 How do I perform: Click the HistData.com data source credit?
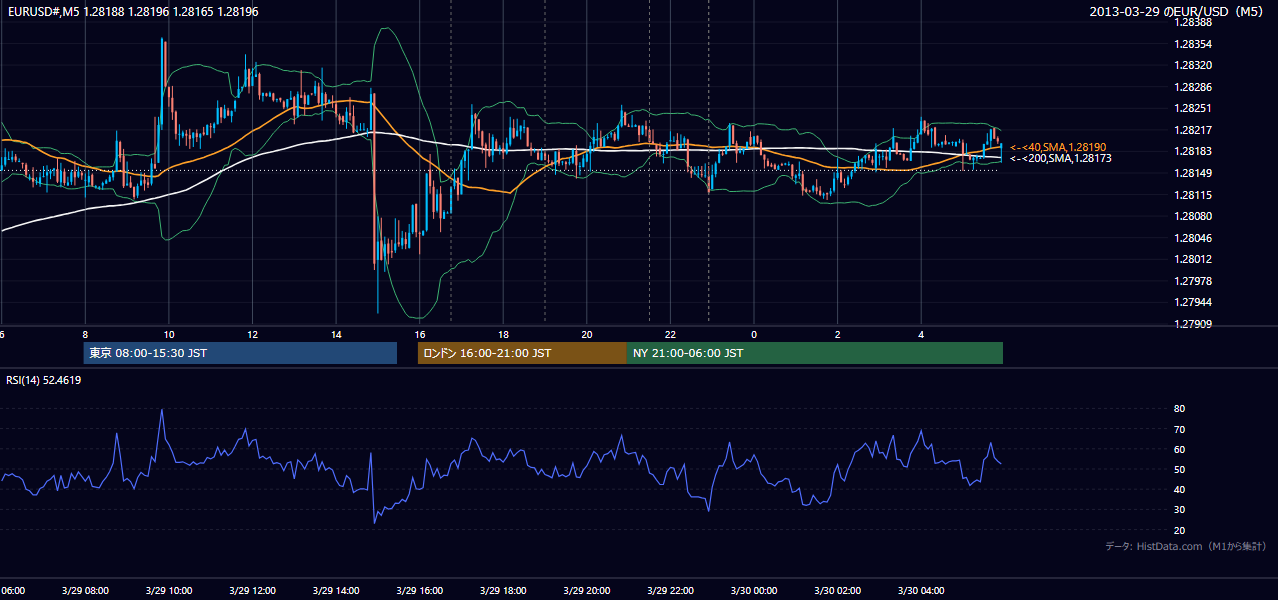coord(1186,546)
